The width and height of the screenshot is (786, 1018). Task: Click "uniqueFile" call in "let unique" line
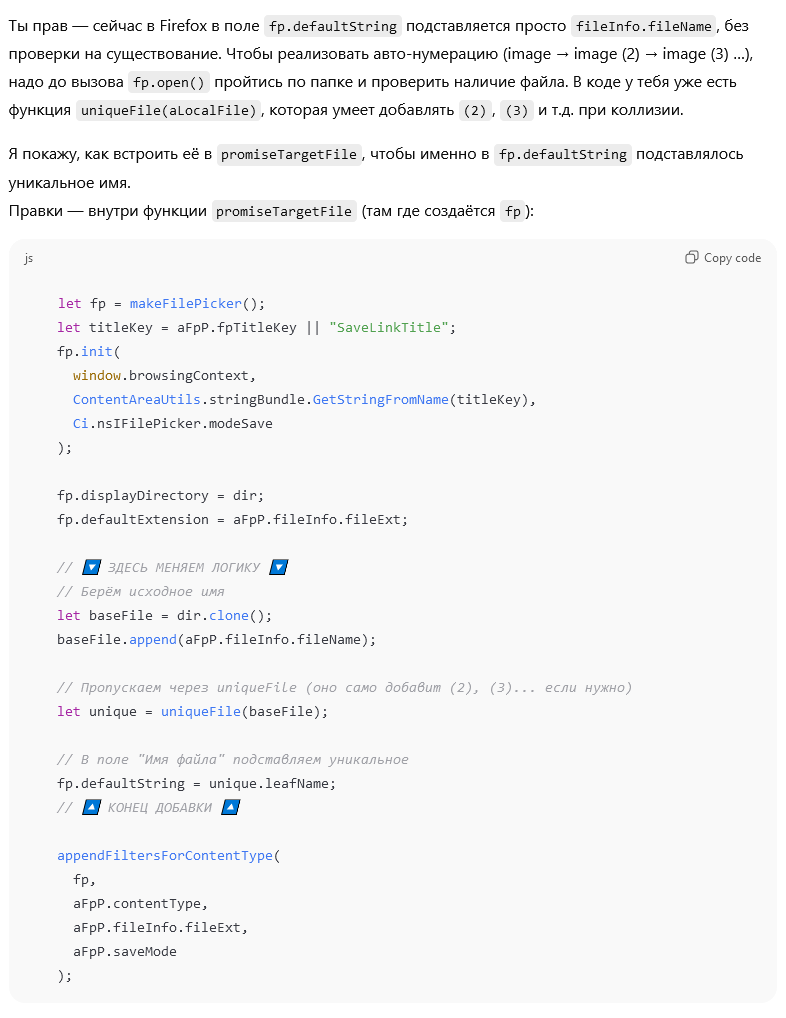tap(201, 712)
